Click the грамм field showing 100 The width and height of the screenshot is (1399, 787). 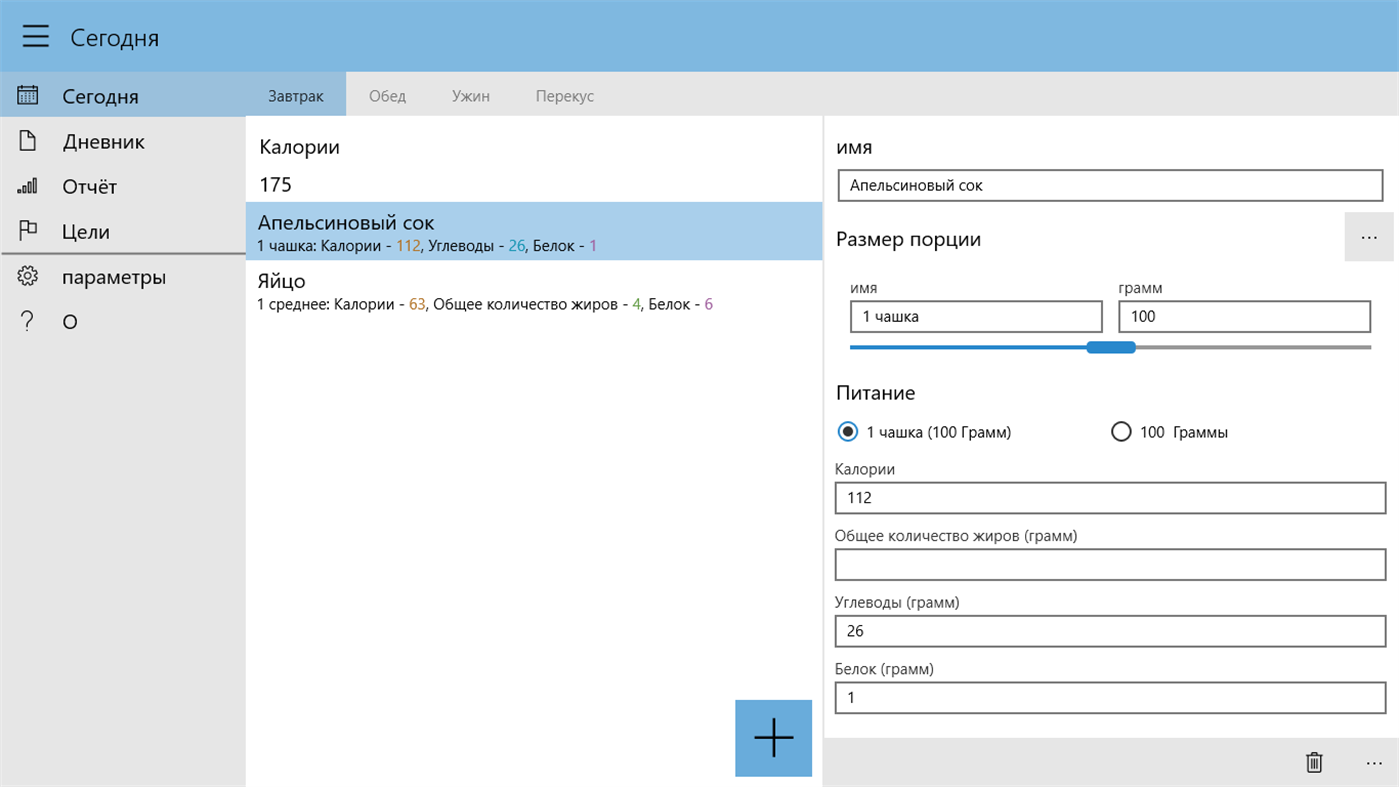point(1244,316)
